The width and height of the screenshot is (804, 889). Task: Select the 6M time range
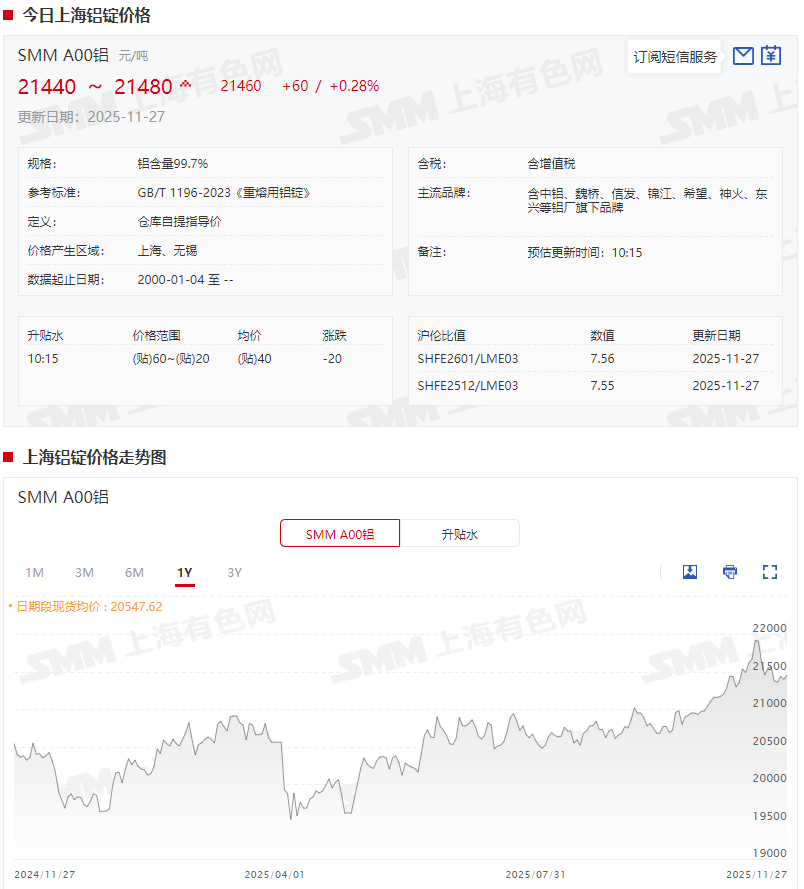[x=134, y=573]
